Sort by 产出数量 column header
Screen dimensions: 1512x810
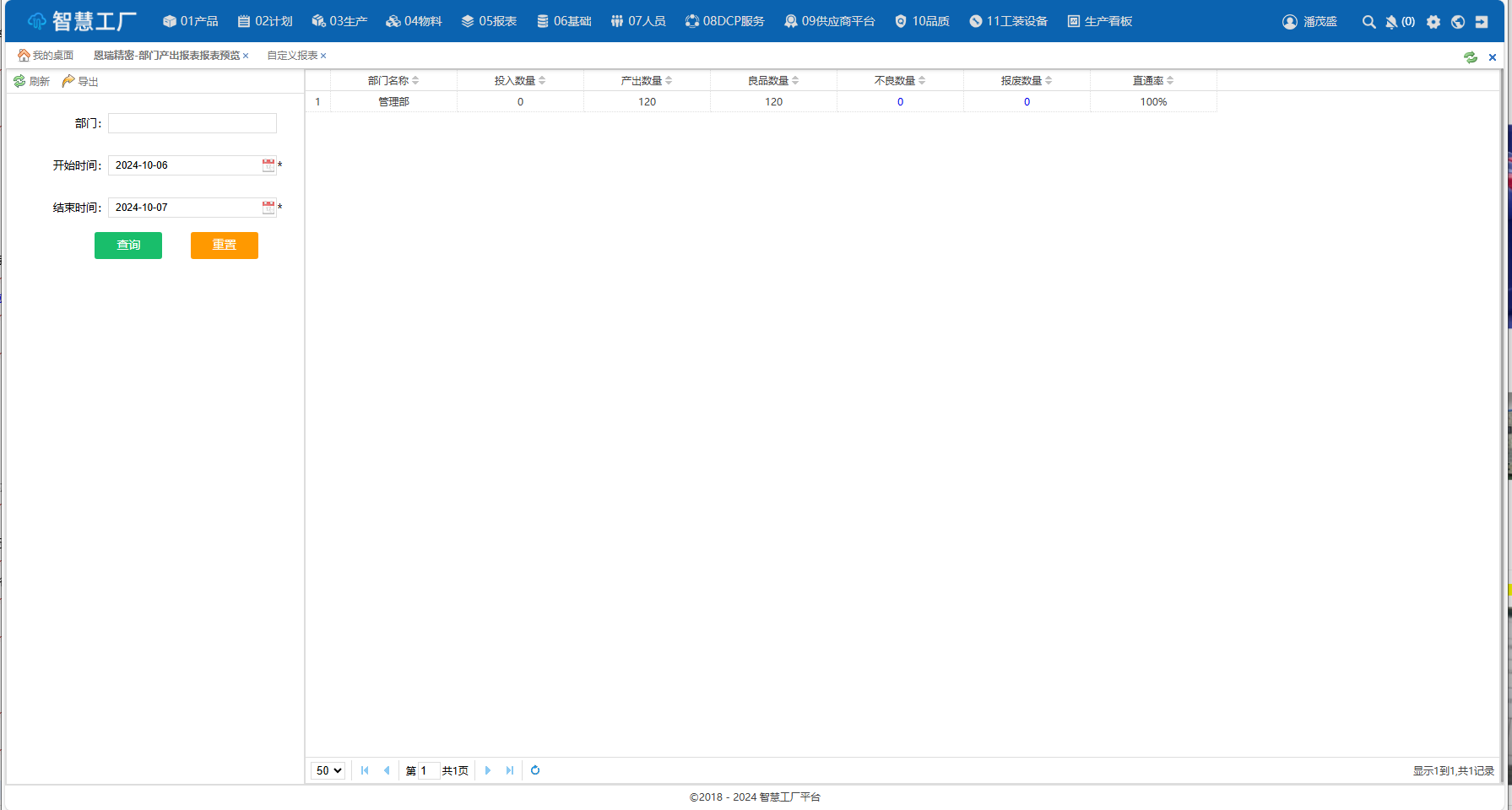click(x=647, y=80)
